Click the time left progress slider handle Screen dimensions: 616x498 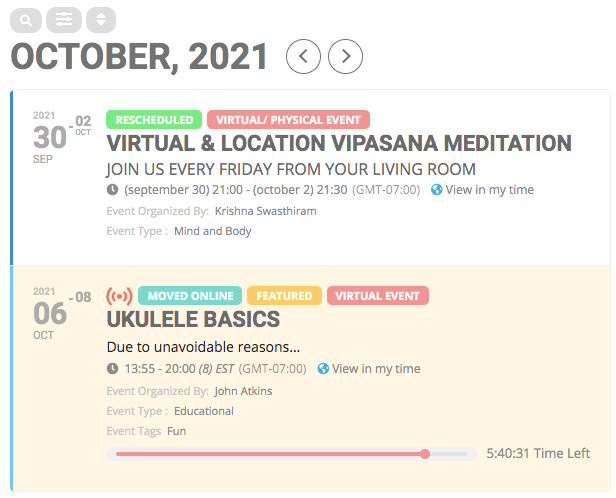tap(425, 454)
